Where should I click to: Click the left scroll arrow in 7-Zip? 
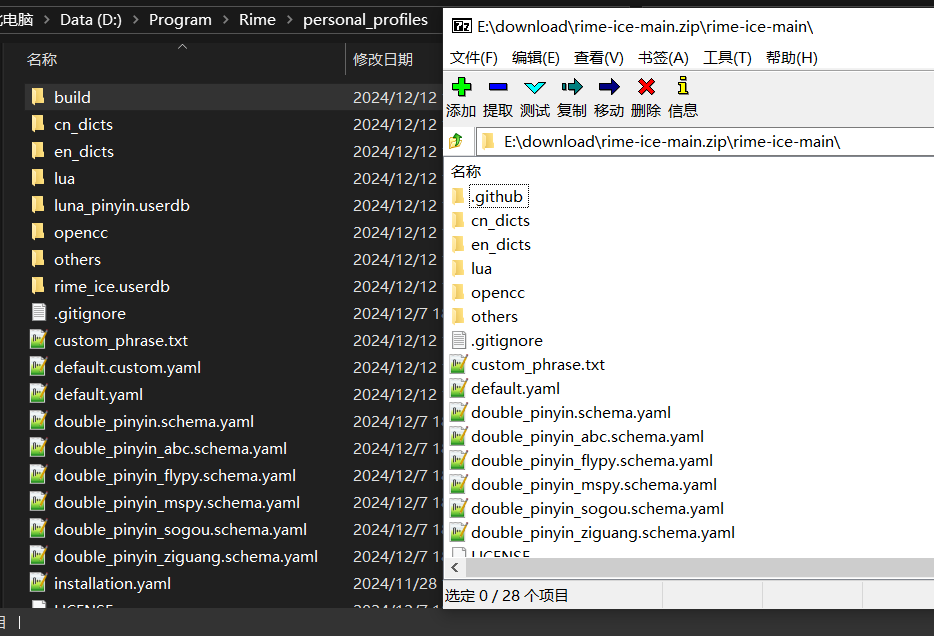click(455, 568)
